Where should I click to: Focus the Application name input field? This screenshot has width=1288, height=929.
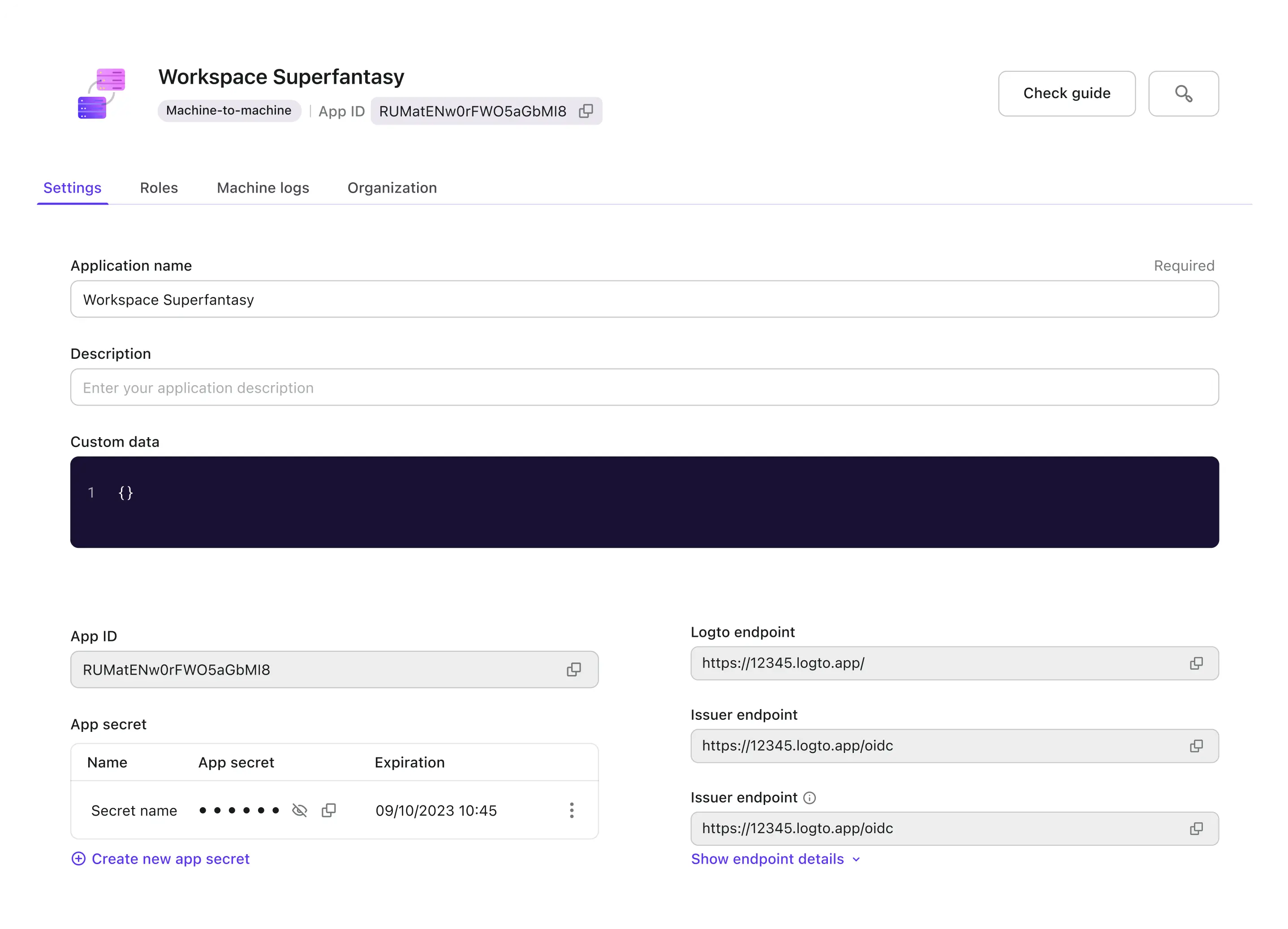pyautogui.click(x=644, y=299)
